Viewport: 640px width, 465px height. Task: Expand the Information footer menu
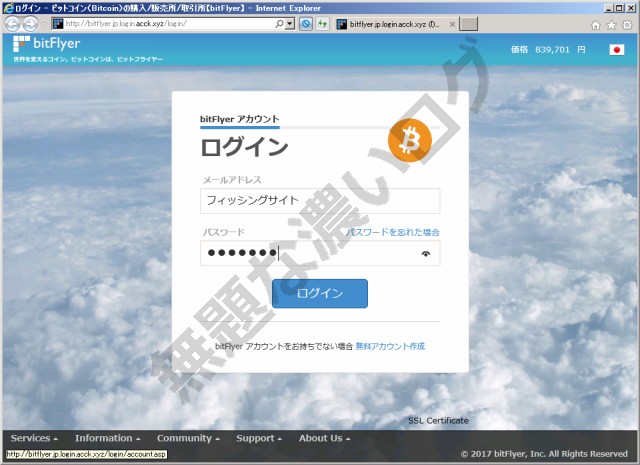[x=108, y=438]
